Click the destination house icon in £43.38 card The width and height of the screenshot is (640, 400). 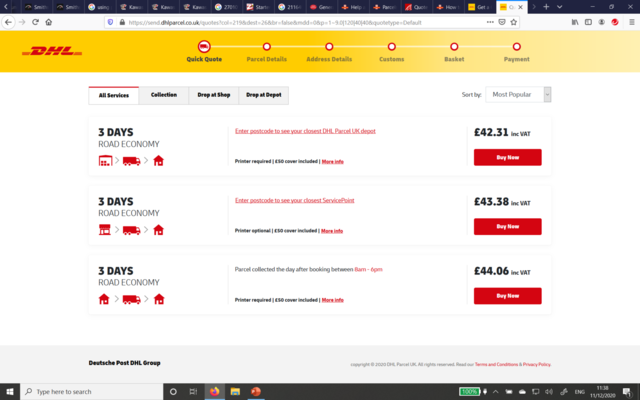point(158,230)
